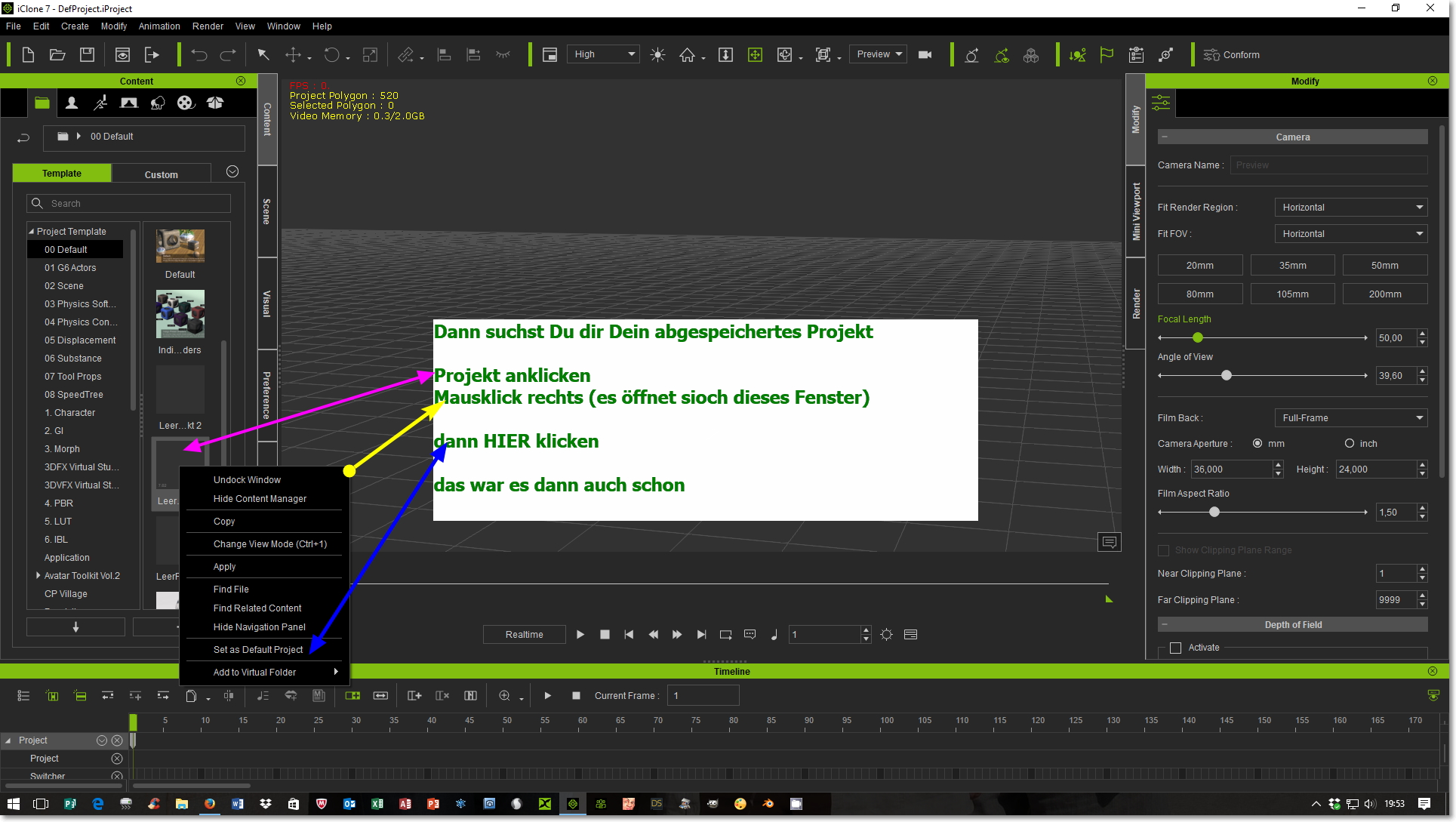Toggle the Show Clipping Plane Range checkbox
1456x822 pixels.
point(1163,550)
